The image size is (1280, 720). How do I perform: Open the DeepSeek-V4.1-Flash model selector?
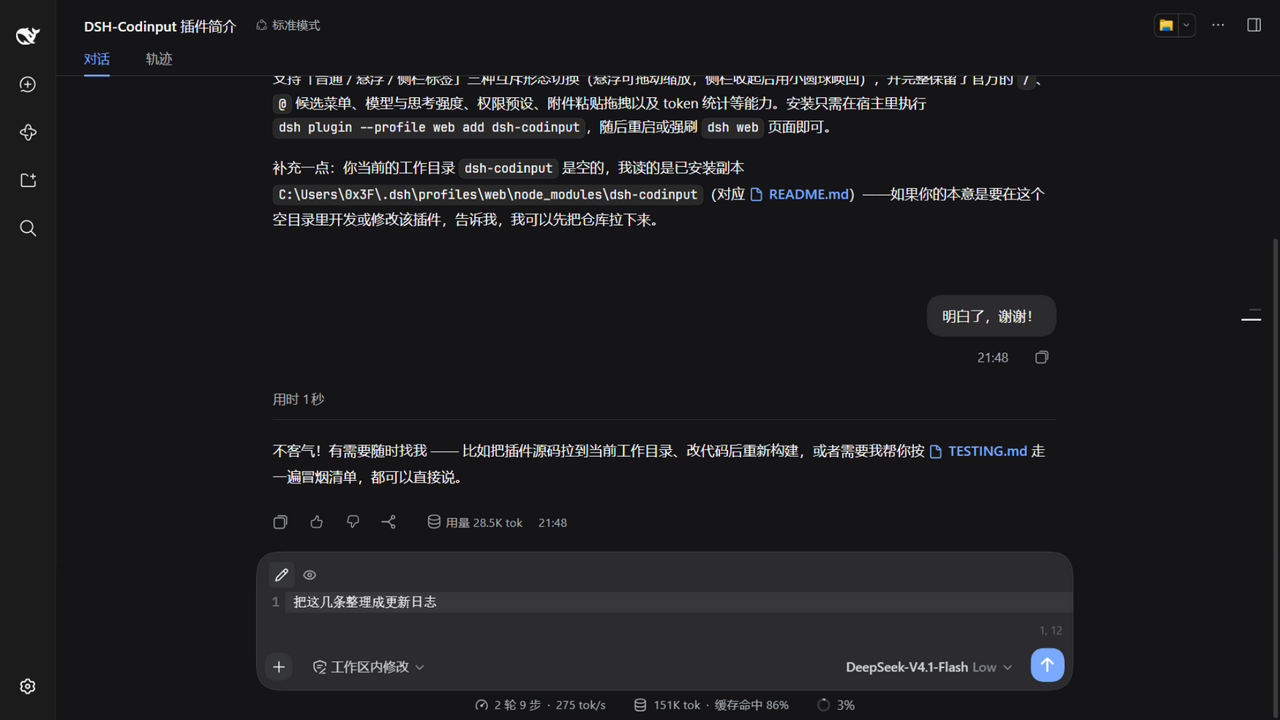click(x=929, y=667)
